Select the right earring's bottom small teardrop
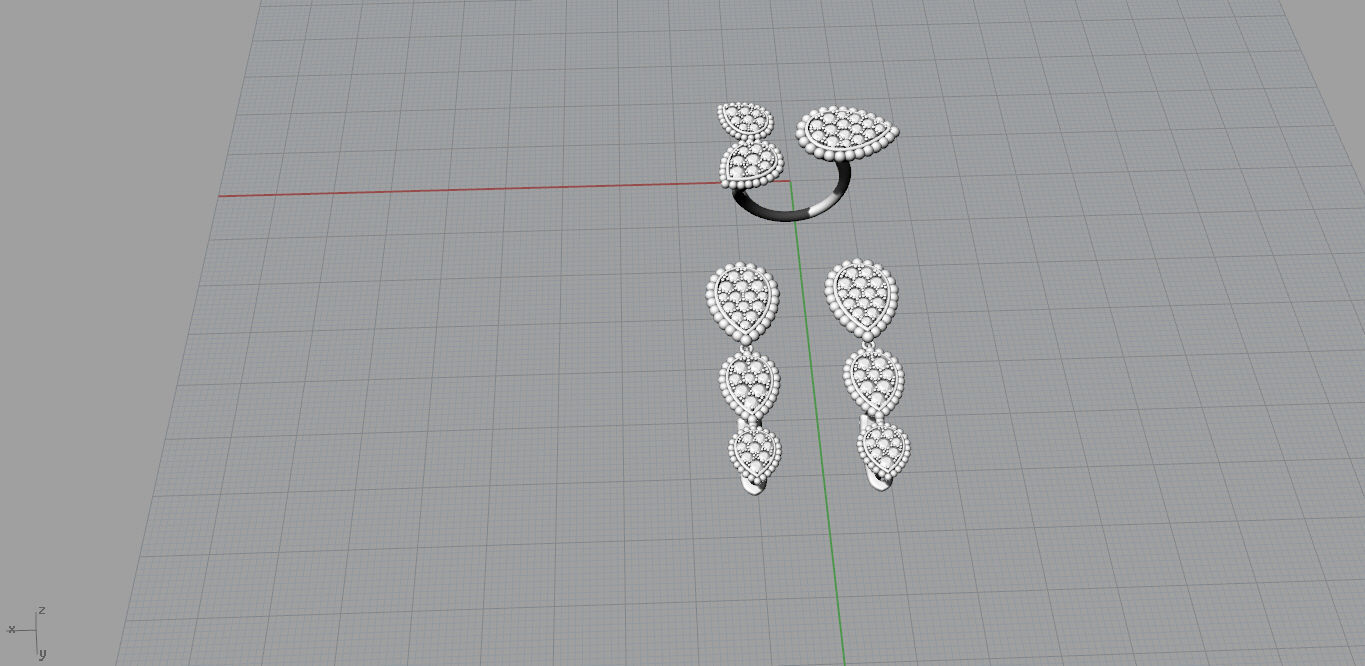1365x666 pixels. click(x=883, y=451)
